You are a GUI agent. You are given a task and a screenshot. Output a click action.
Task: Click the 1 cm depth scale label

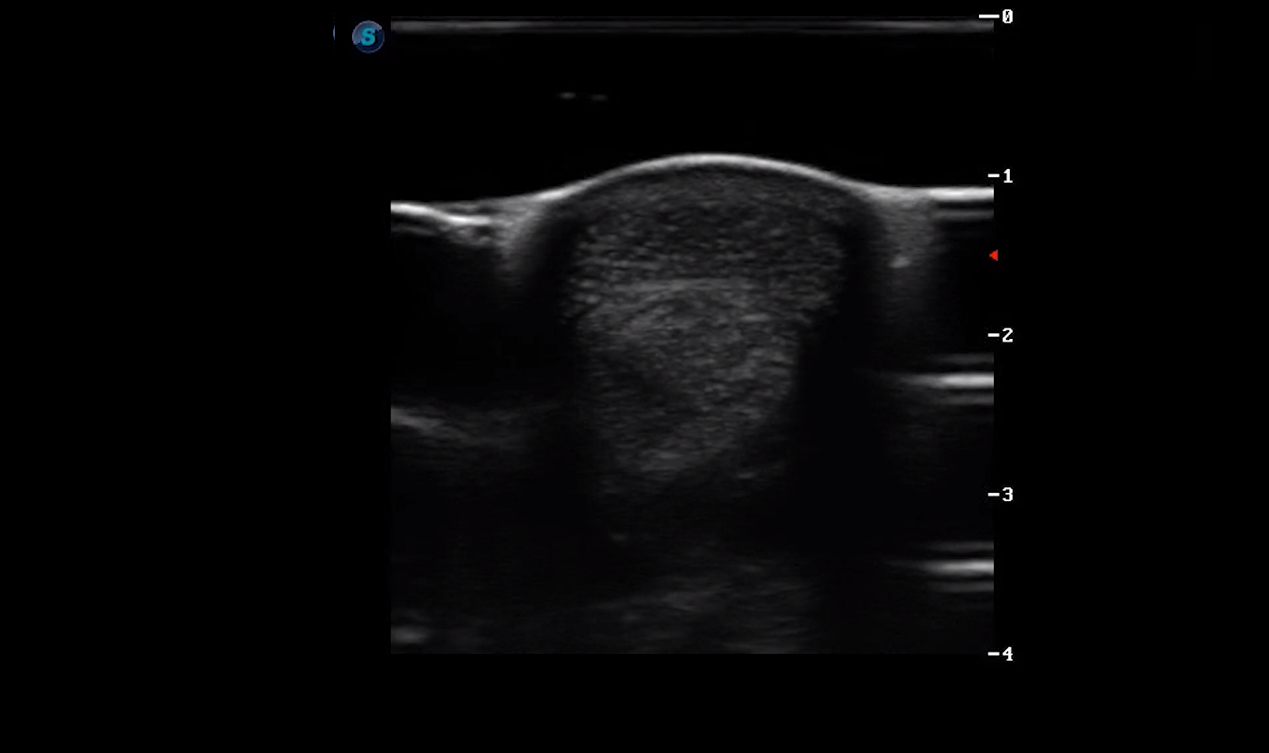(x=1007, y=176)
